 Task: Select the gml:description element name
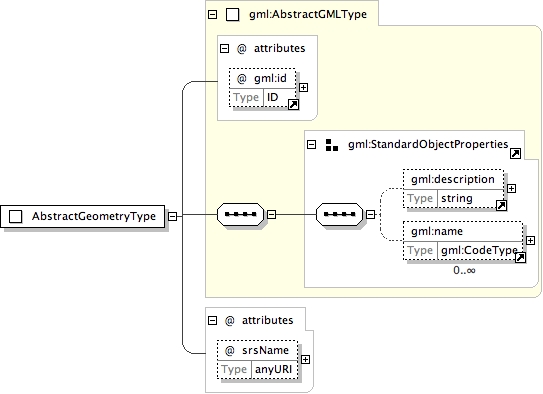pos(453,179)
